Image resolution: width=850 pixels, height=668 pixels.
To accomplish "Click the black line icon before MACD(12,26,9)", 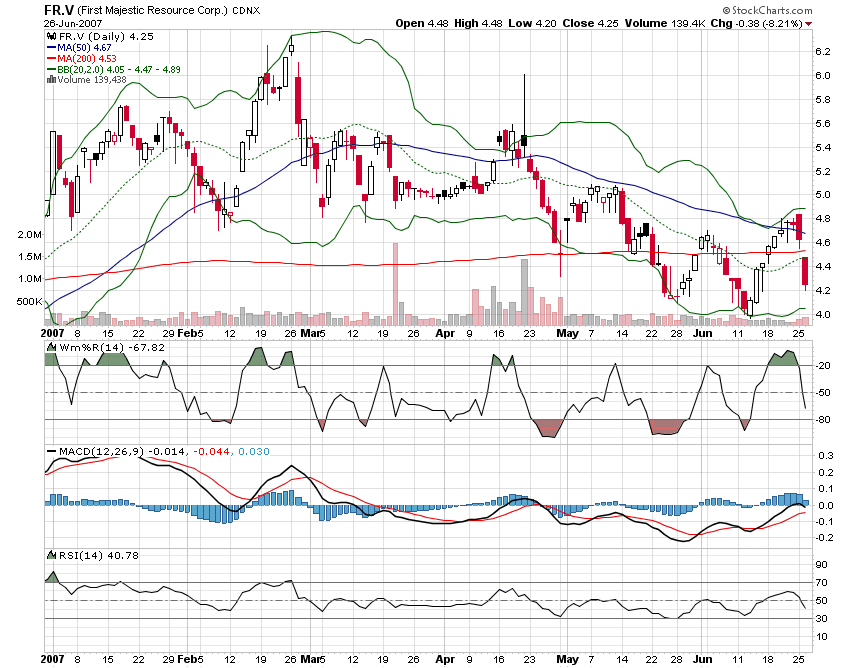I will pos(52,450).
